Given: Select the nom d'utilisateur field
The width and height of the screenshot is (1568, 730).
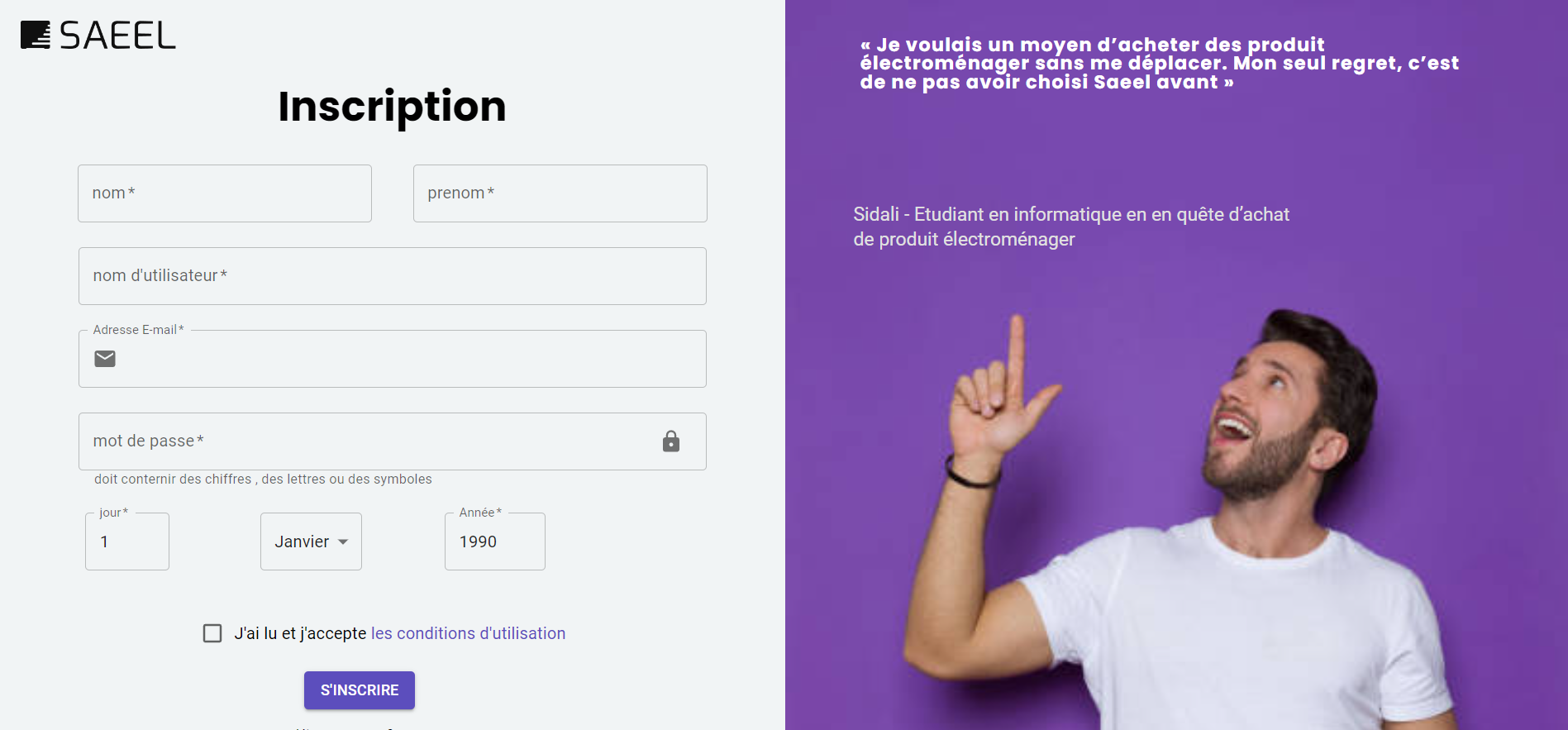Looking at the screenshot, I should 393,276.
